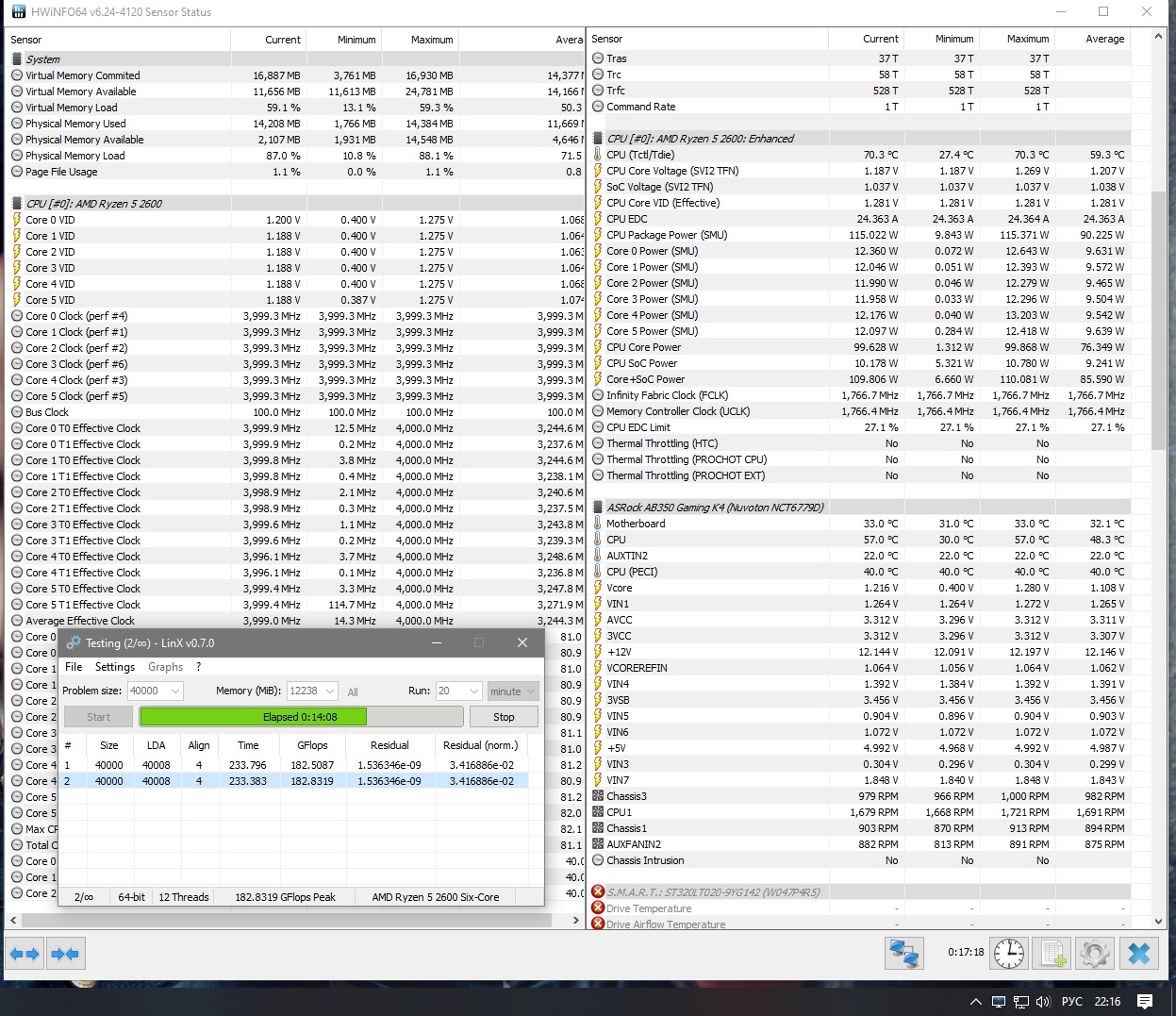The height and width of the screenshot is (1016, 1176).
Task: Click the Chassis3 fan icon
Action: click(598, 796)
